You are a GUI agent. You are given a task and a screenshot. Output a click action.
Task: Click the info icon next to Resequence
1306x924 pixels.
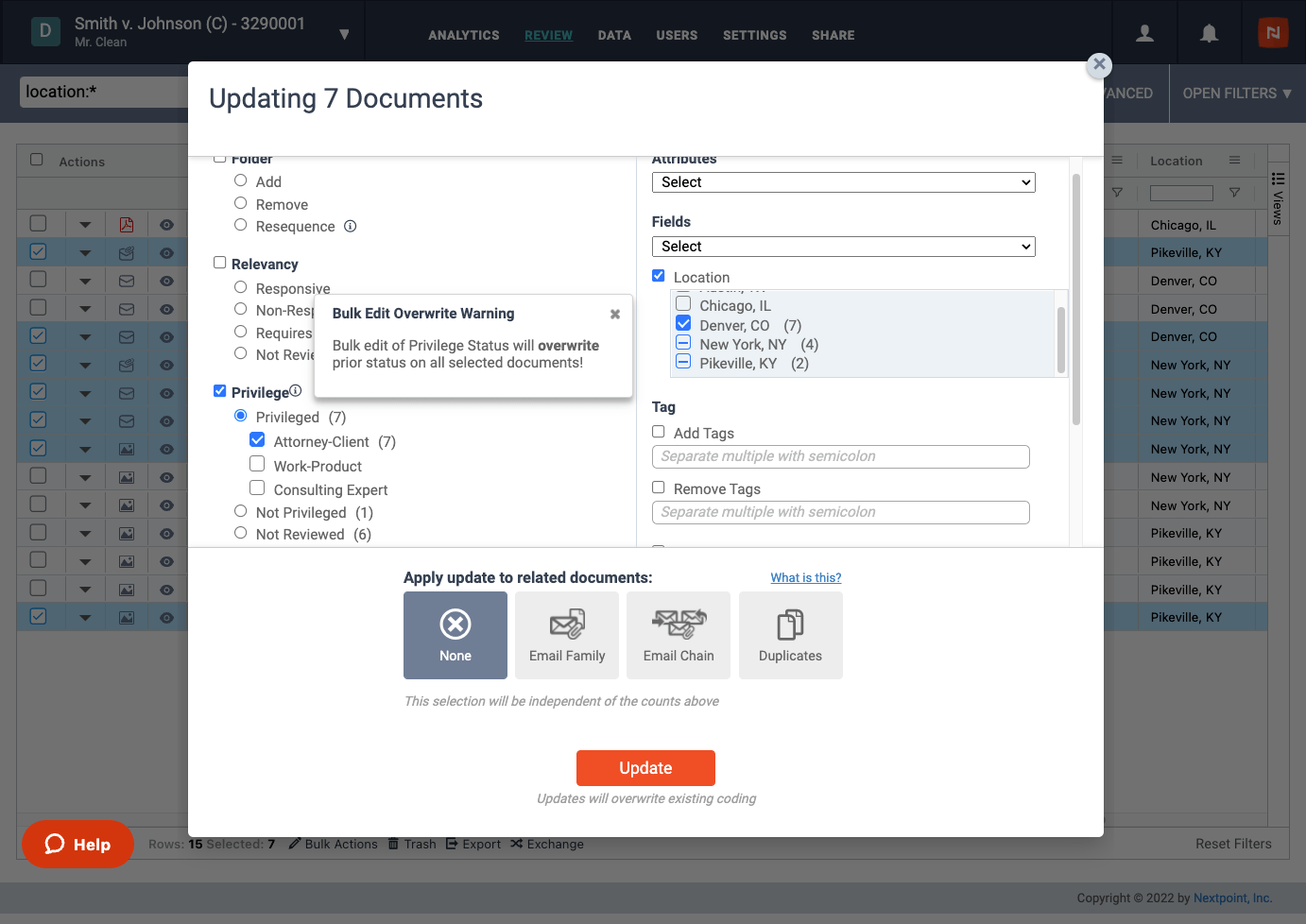point(351,227)
